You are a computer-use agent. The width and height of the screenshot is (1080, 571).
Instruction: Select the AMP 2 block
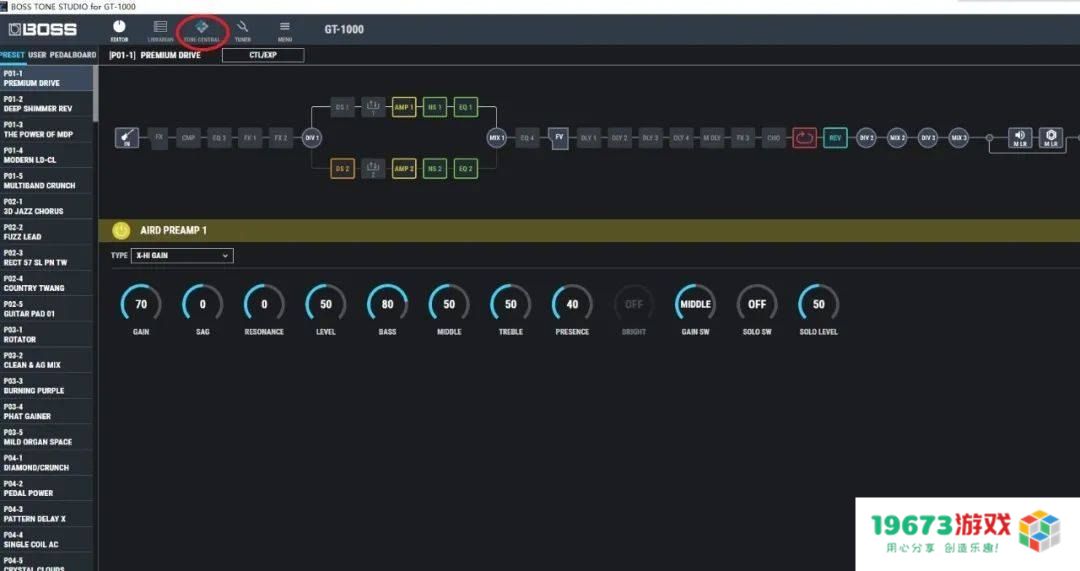(404, 169)
